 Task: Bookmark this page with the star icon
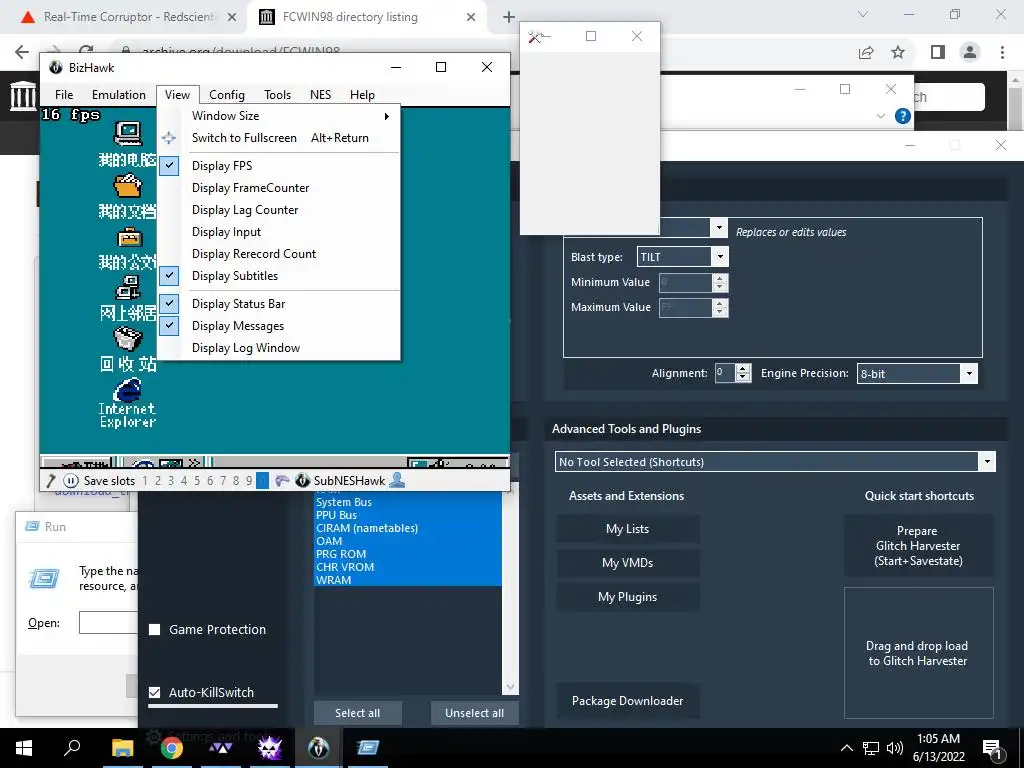point(898,52)
